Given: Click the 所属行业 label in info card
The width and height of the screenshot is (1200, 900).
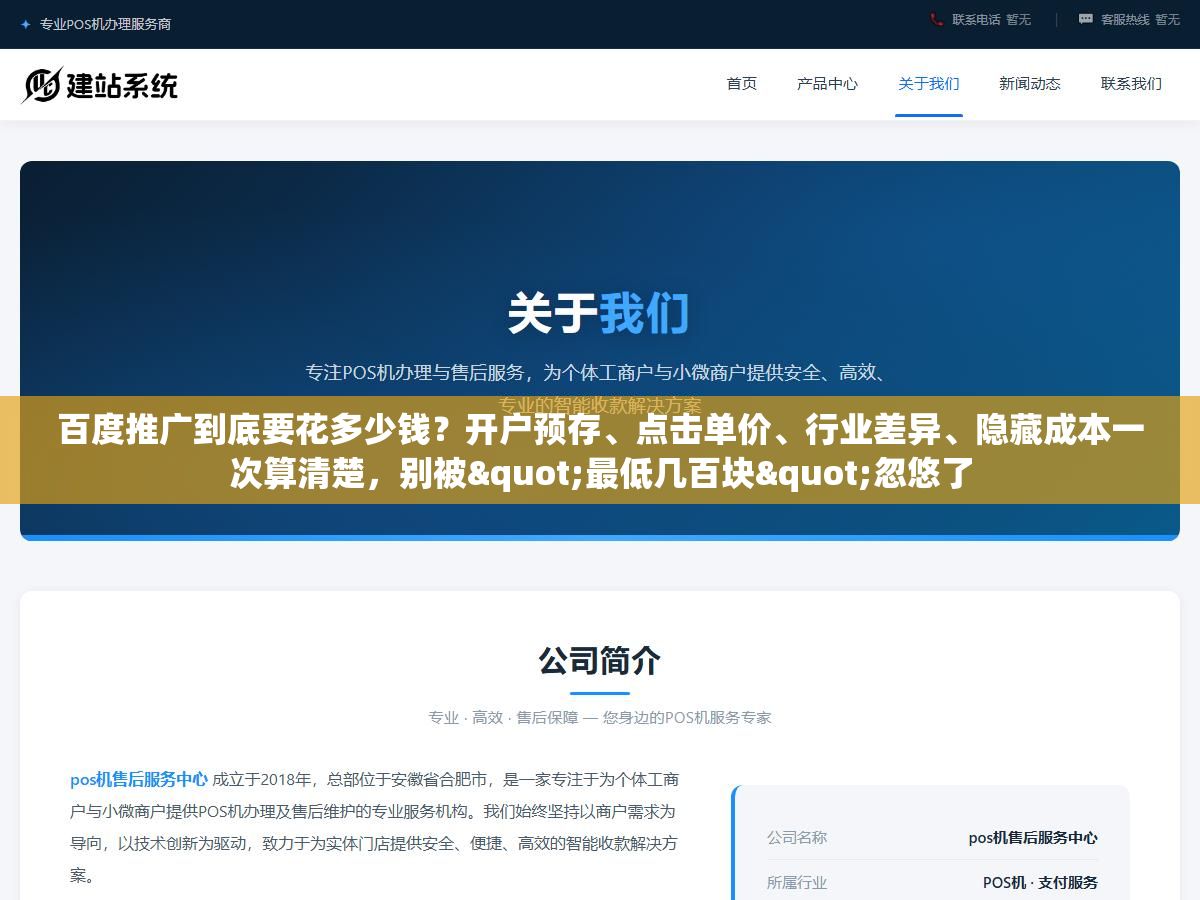Looking at the screenshot, I should (x=797, y=882).
